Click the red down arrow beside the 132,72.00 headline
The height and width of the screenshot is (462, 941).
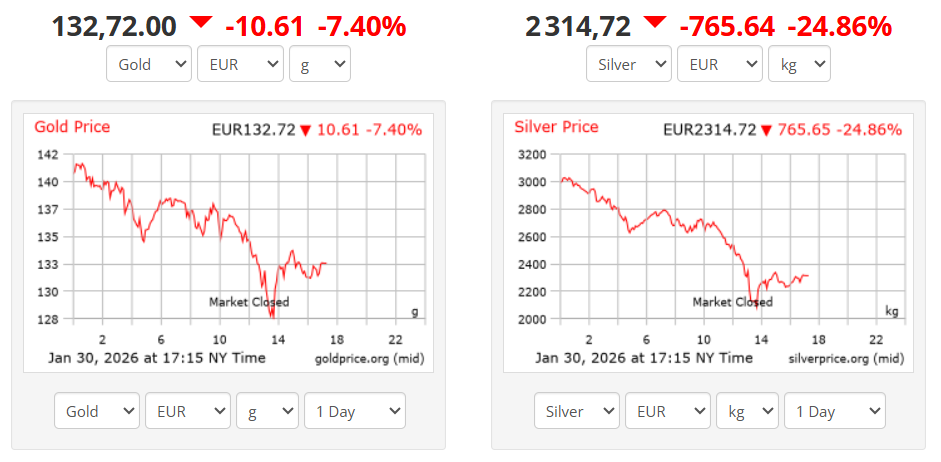[201, 22]
